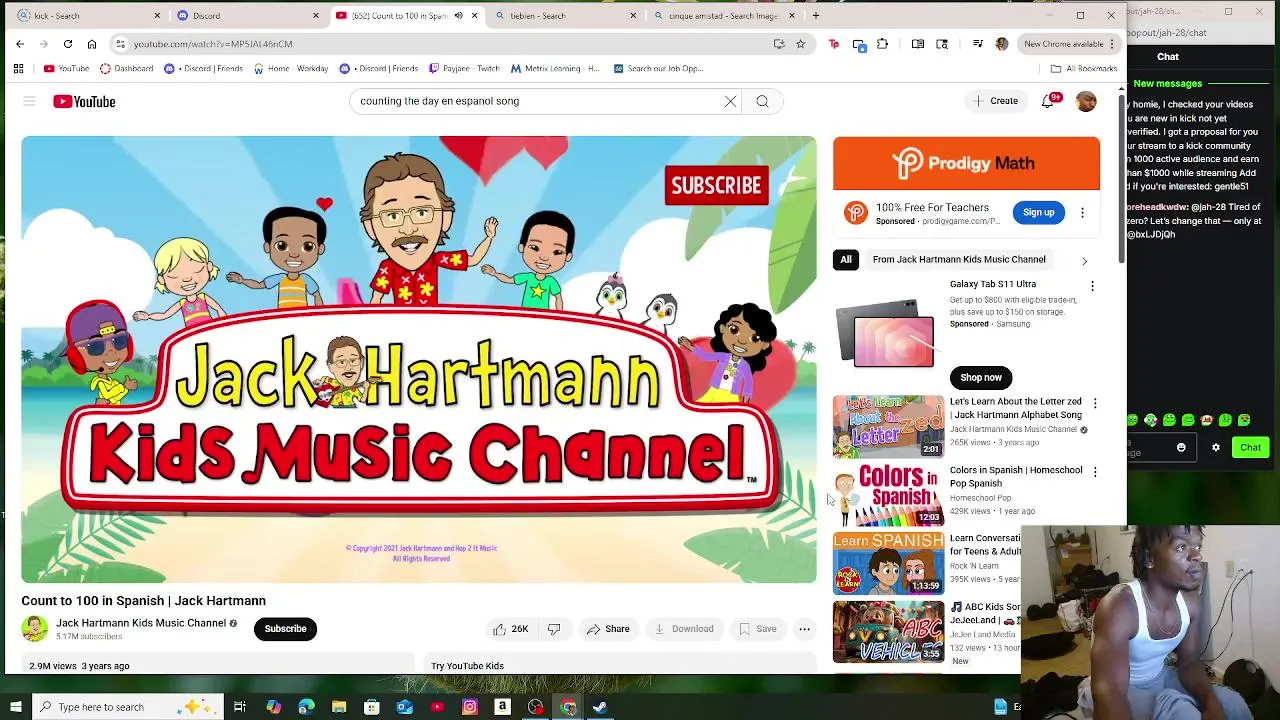The width and height of the screenshot is (1280, 720).
Task: Click Sign up on Prodigy Math ad
Action: (1038, 212)
